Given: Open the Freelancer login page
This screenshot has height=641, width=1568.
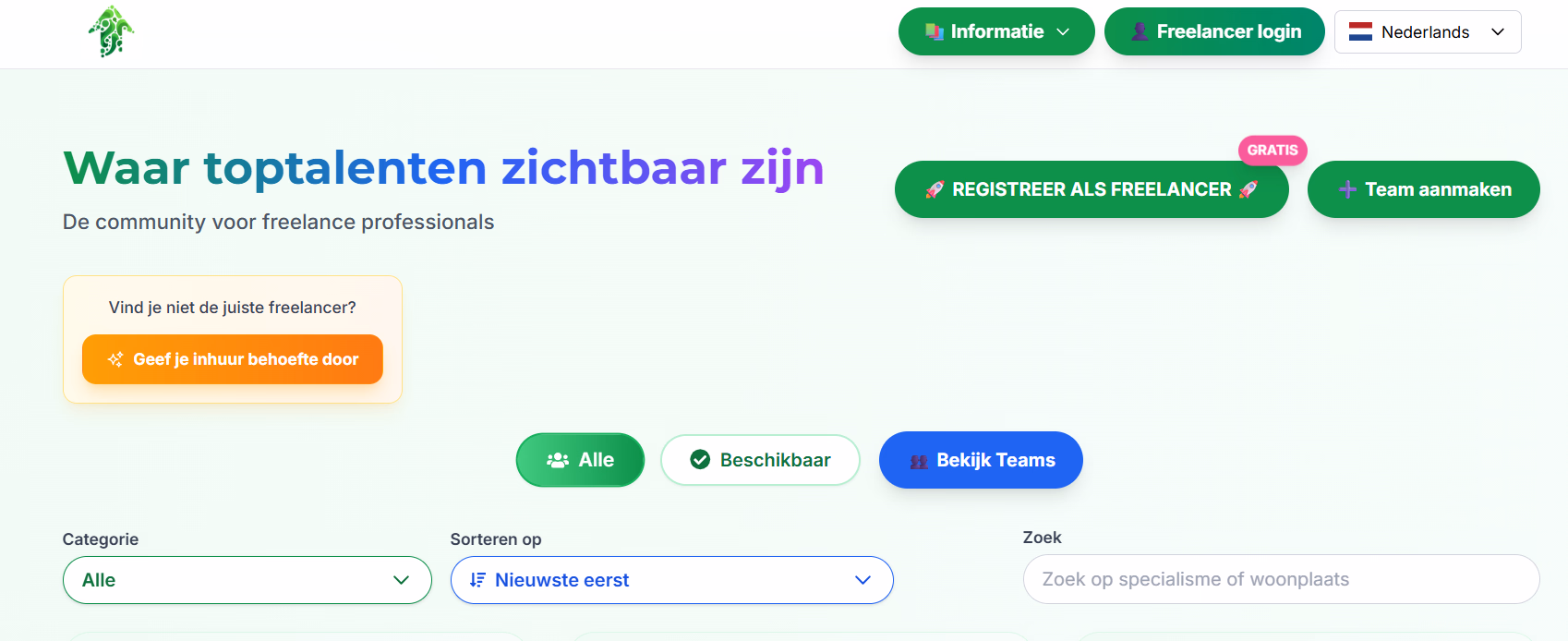Looking at the screenshot, I should point(1214,31).
